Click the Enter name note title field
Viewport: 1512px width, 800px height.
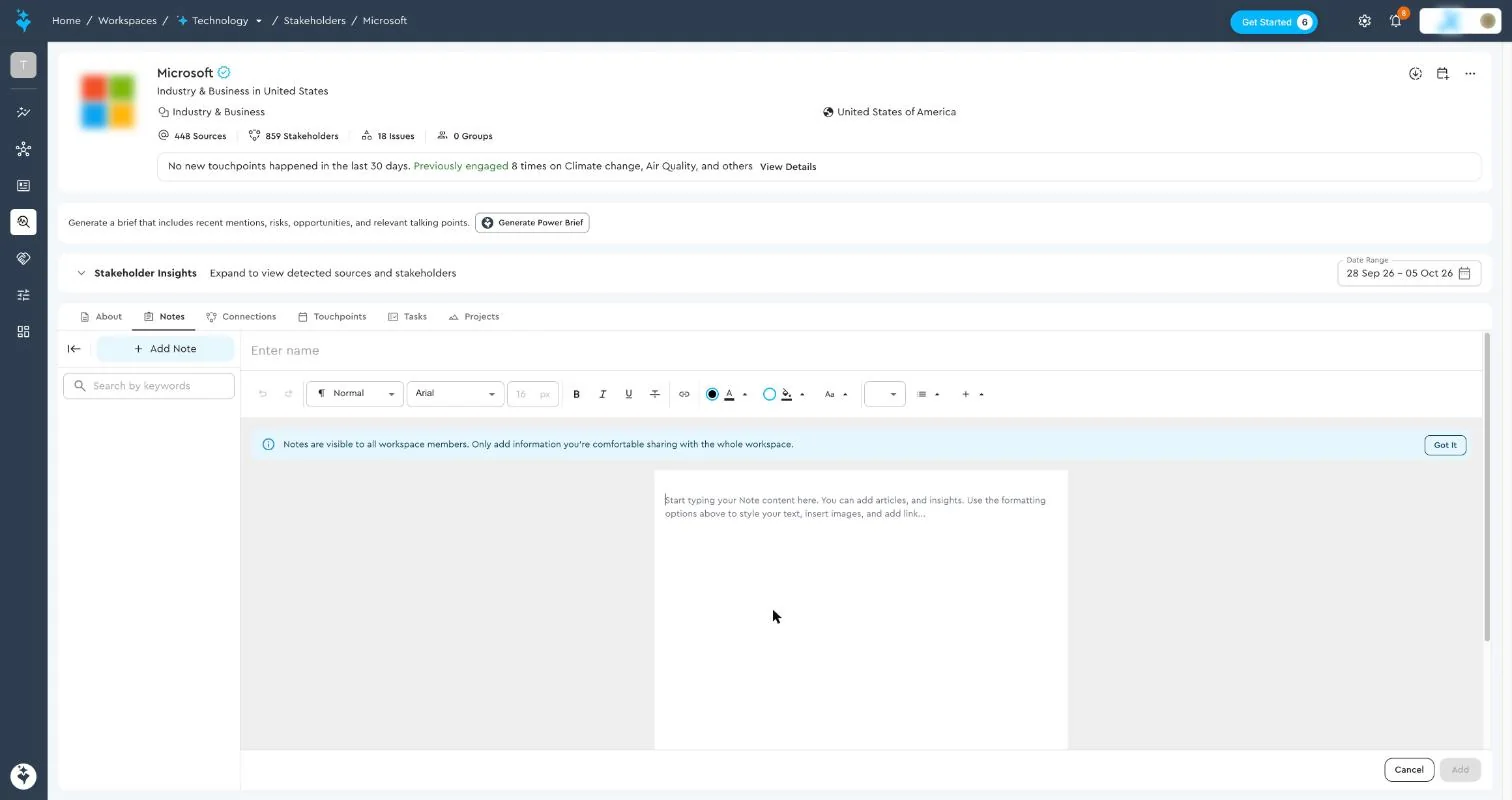point(860,351)
